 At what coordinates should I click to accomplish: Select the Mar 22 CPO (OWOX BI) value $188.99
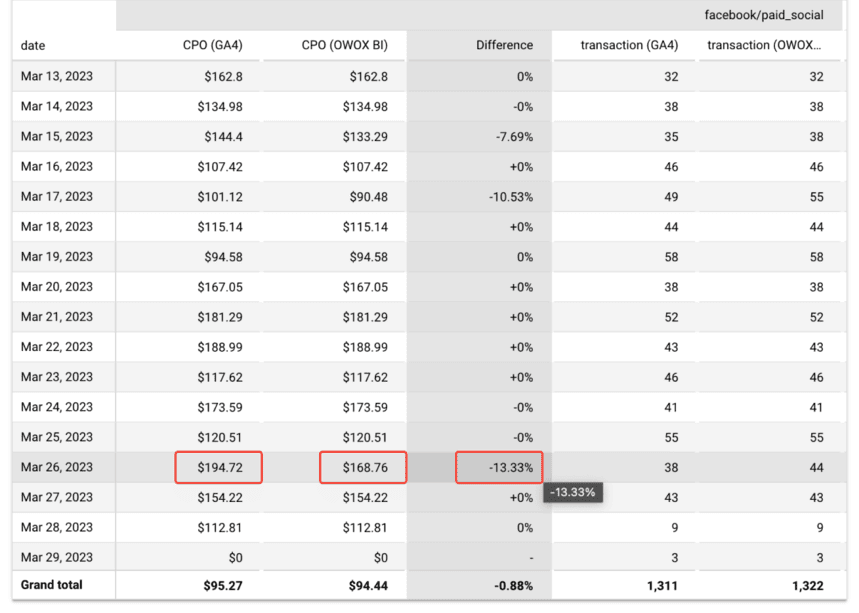point(365,347)
